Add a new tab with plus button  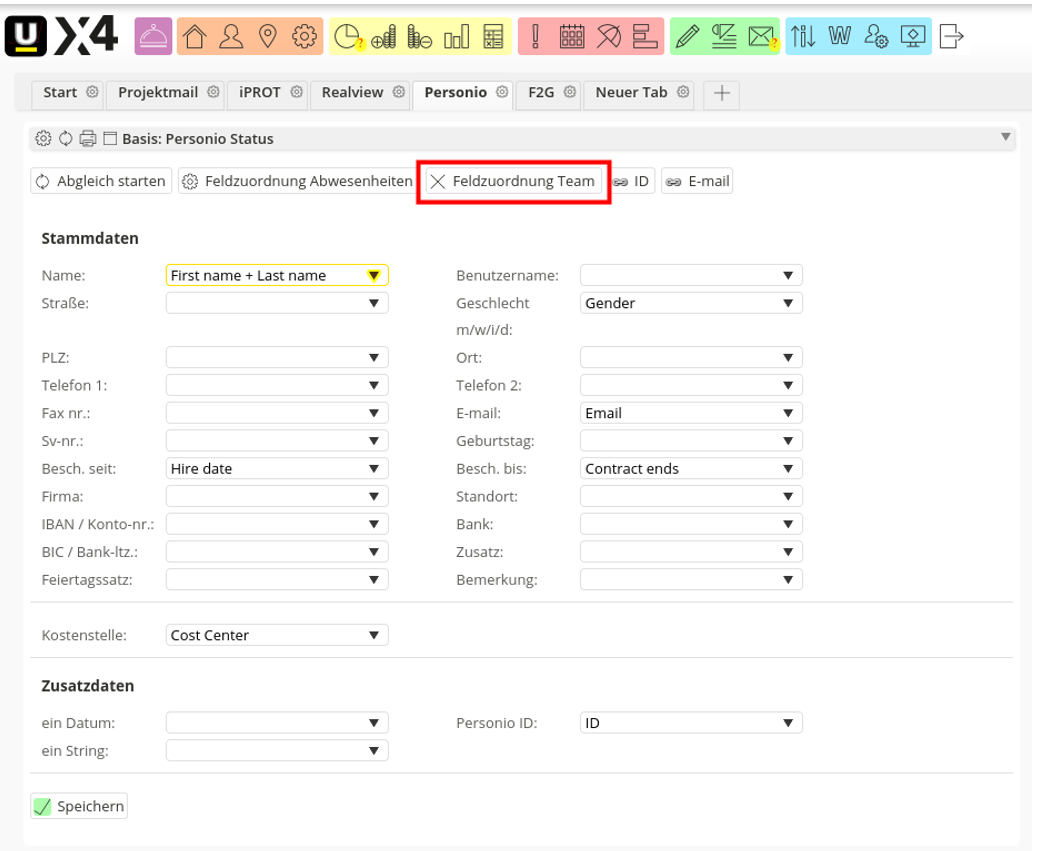[721, 93]
